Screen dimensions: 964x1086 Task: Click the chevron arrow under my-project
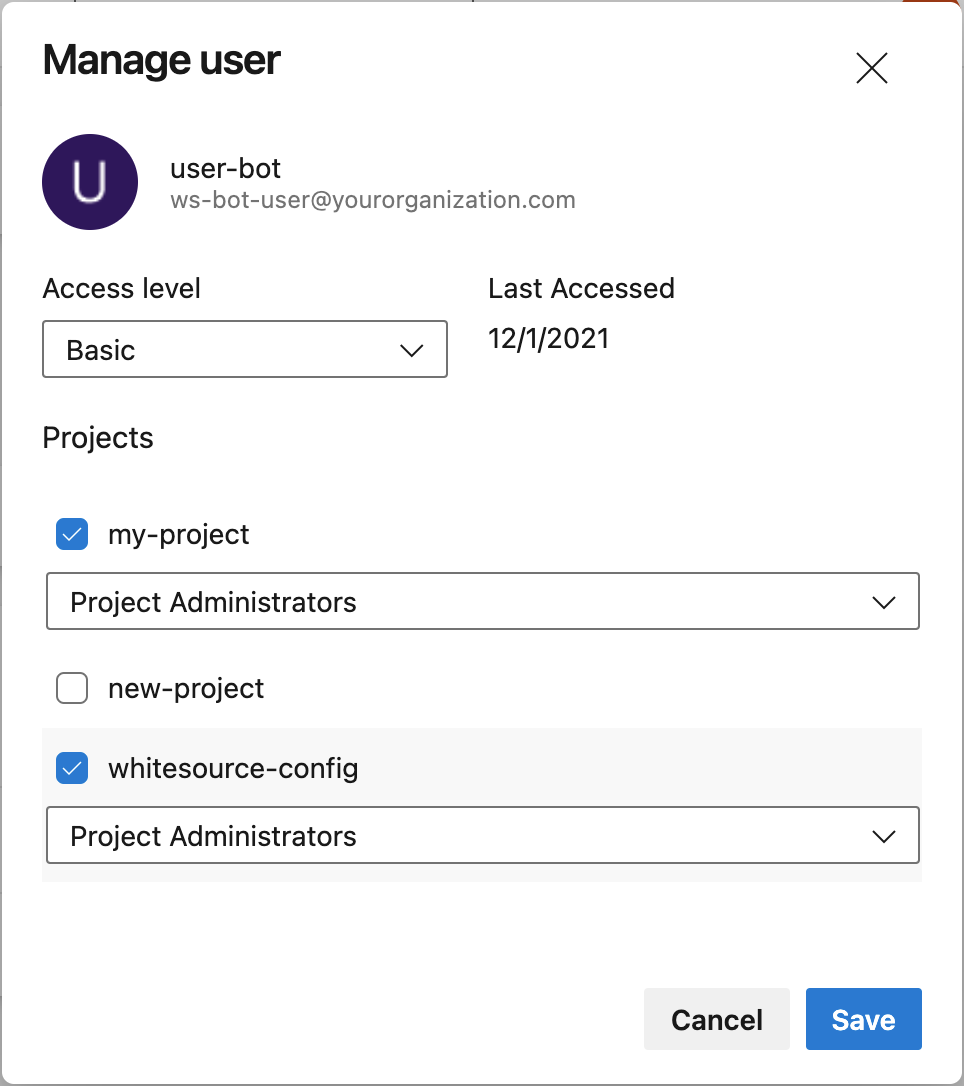(x=883, y=602)
